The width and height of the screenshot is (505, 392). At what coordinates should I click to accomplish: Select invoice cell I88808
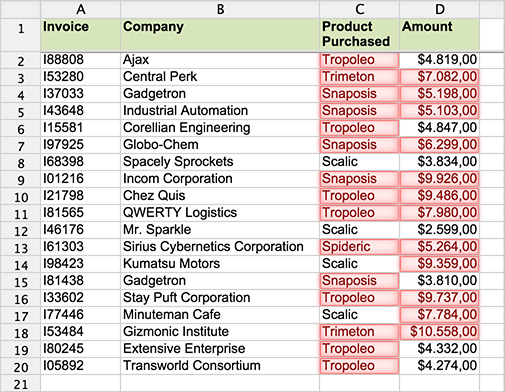point(80,60)
